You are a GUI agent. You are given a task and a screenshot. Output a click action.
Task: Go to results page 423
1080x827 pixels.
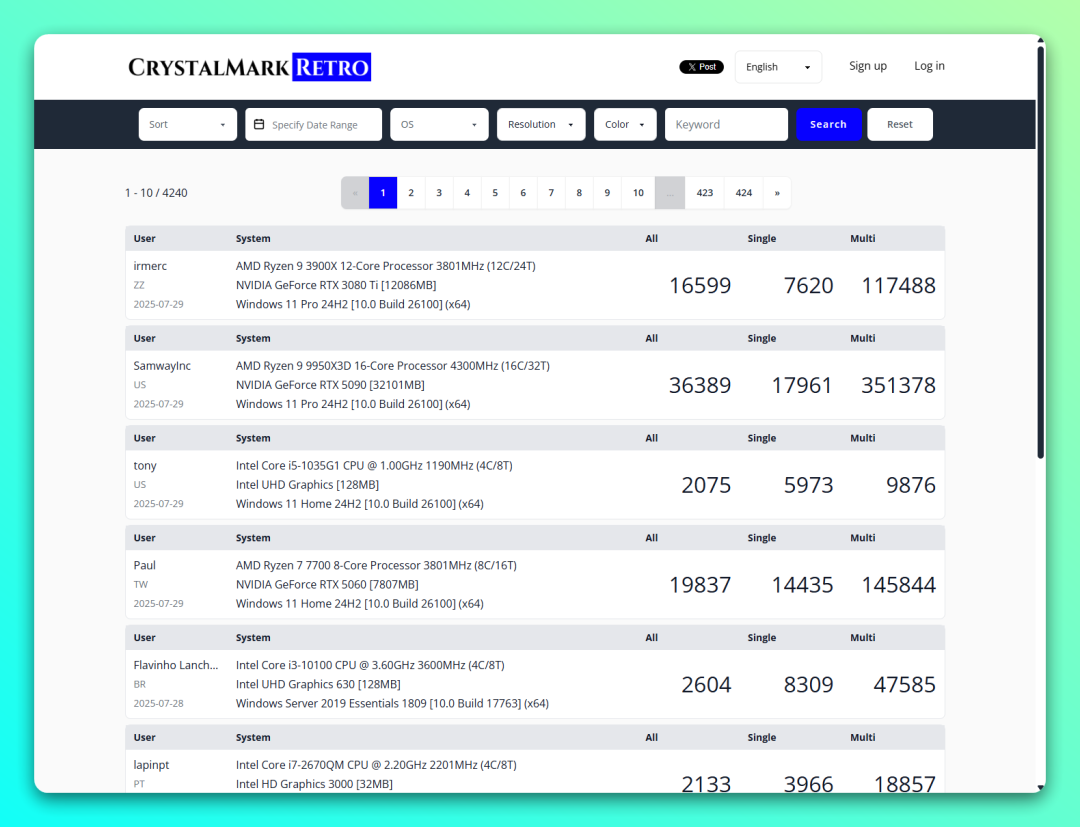click(x=705, y=193)
